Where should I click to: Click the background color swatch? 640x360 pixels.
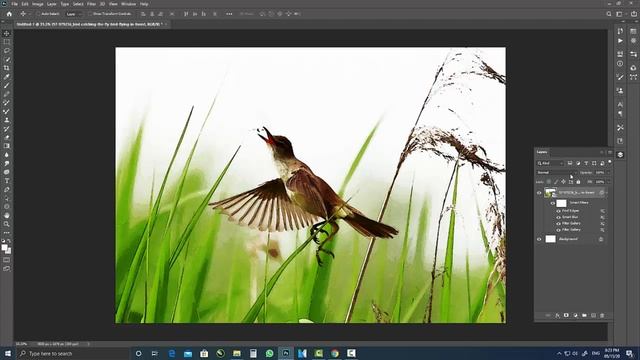[9, 251]
